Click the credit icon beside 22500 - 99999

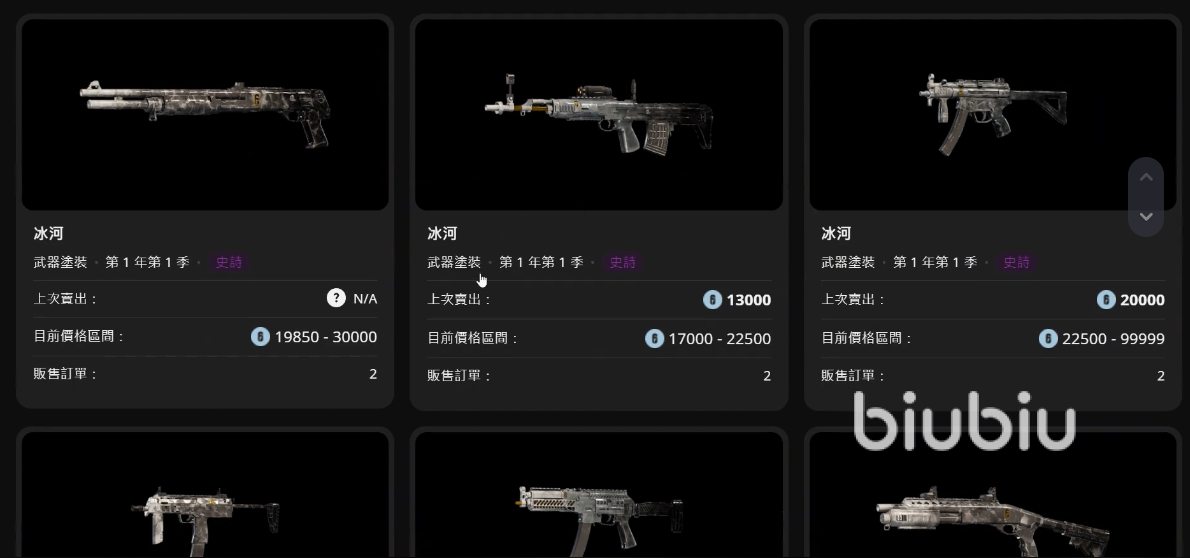coord(1048,339)
